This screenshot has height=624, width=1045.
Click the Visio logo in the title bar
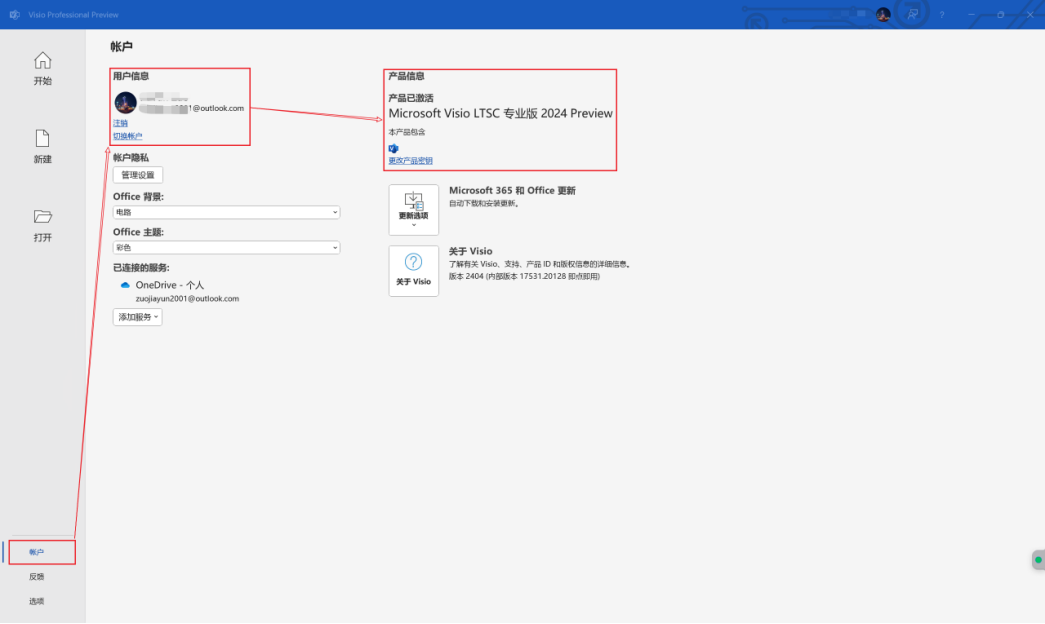[x=15, y=15]
